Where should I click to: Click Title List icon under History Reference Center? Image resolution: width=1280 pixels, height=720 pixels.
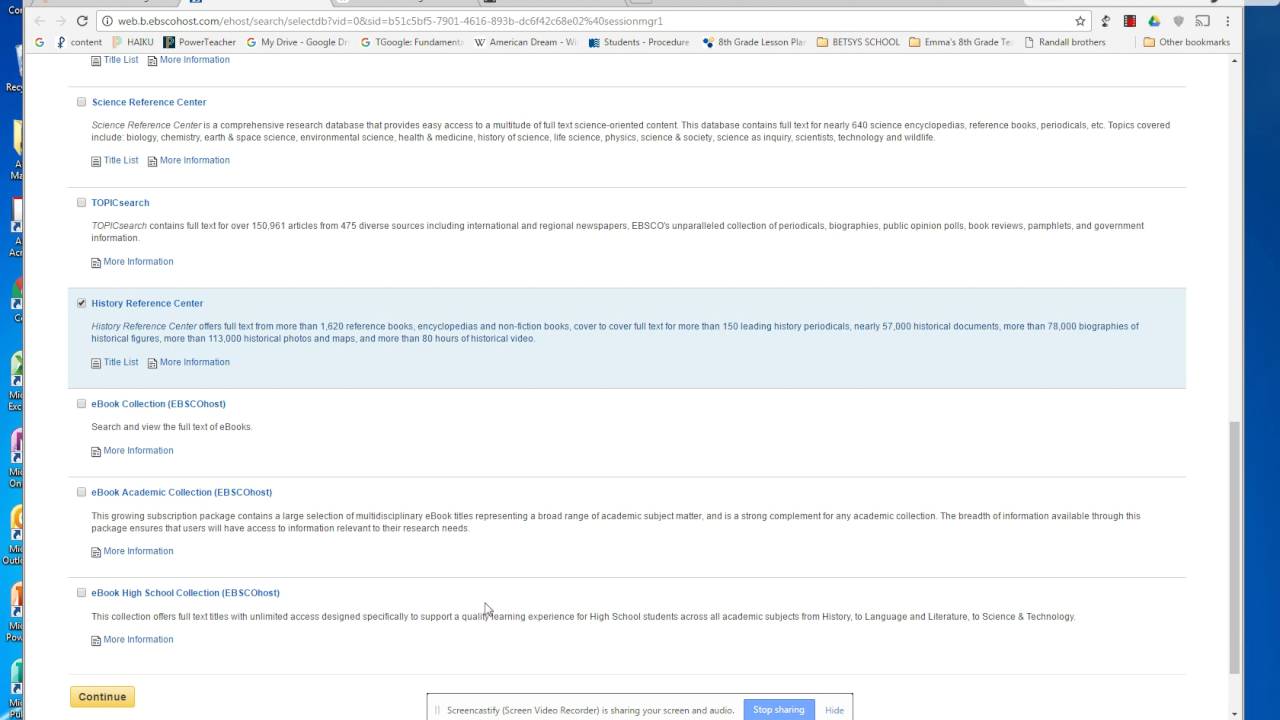96,363
